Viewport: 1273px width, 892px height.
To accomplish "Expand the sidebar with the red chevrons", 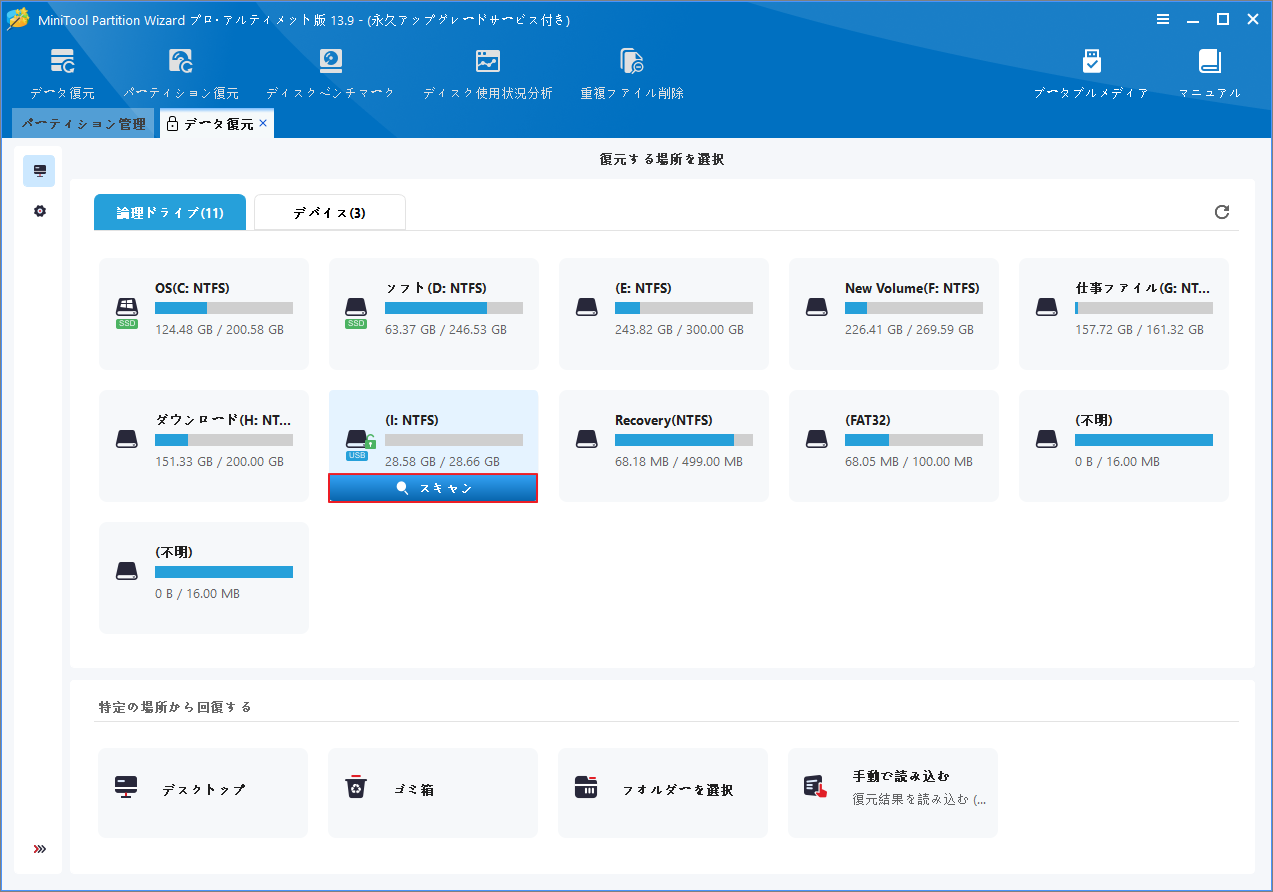I will [x=39, y=849].
